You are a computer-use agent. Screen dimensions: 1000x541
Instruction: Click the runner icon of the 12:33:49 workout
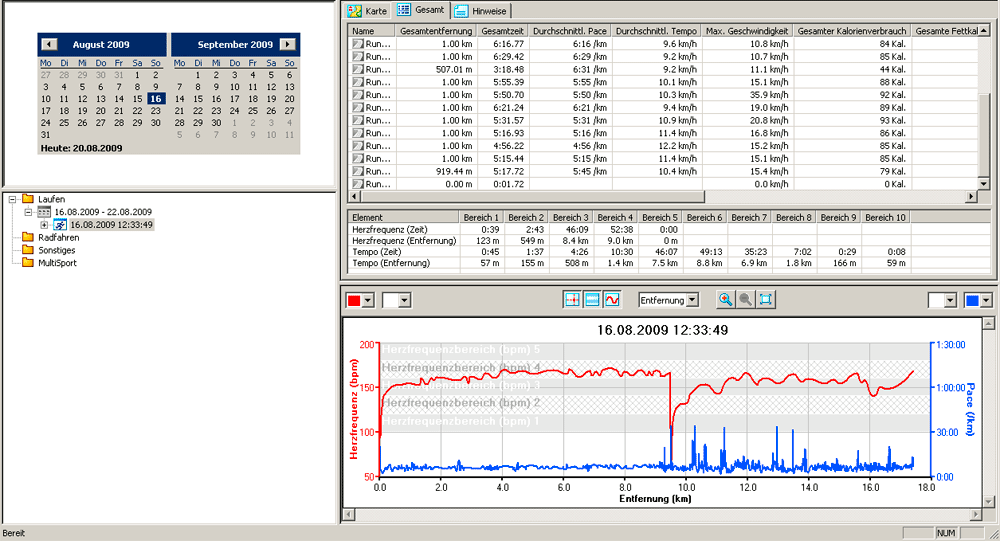click(x=60, y=225)
